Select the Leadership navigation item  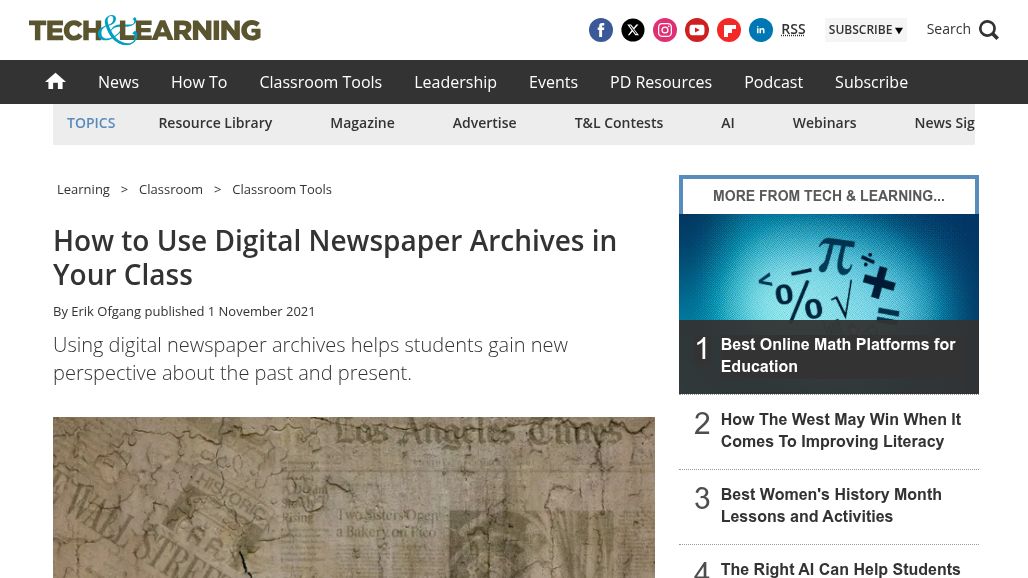[x=455, y=82]
